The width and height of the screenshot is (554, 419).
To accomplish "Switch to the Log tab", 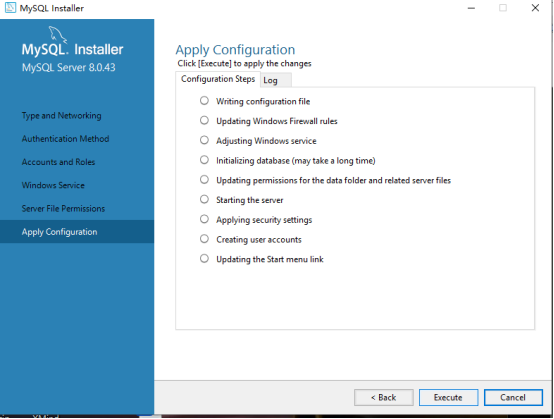I will [x=276, y=80].
